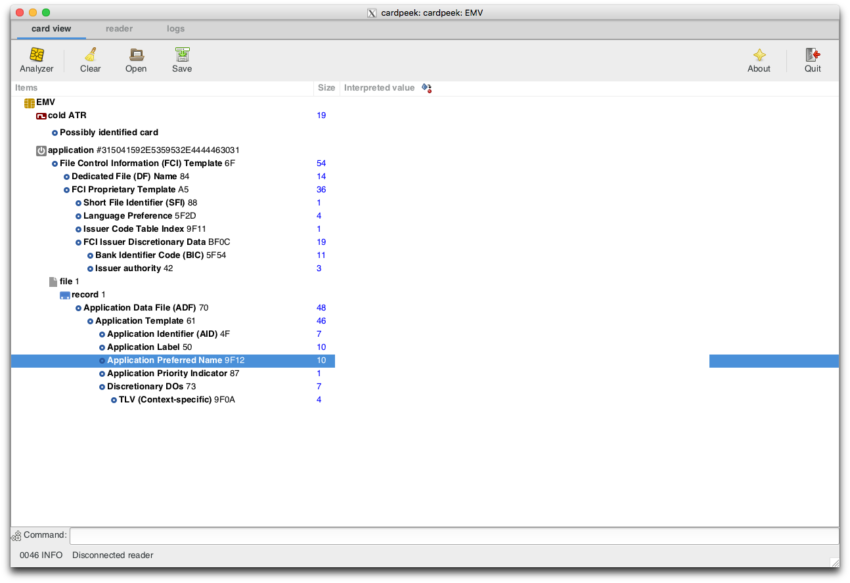Click bullet icon of Application Data File
Viewport: 850px width, 583px height.
coord(78,308)
